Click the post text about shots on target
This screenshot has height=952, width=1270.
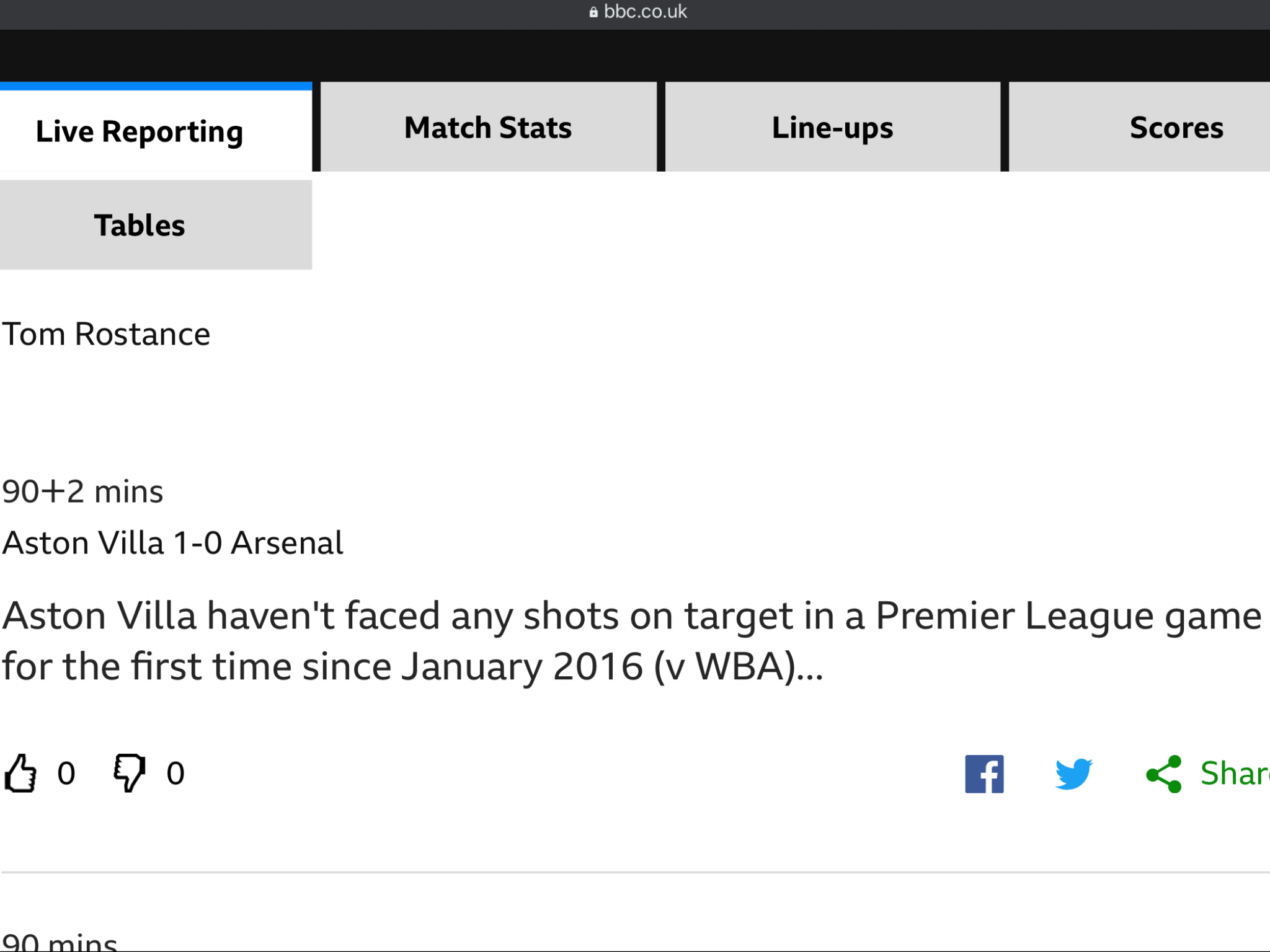point(631,641)
